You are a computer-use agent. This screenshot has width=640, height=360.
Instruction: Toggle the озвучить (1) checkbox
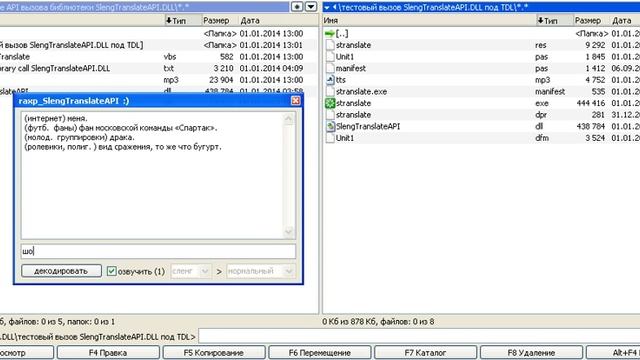[111, 271]
